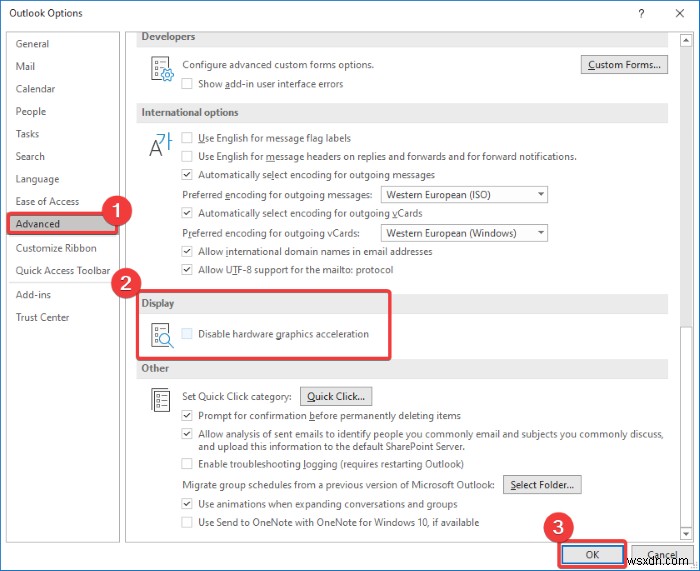700x571 pixels.
Task: Enable Show add-in user interface errors
Action: click(187, 83)
